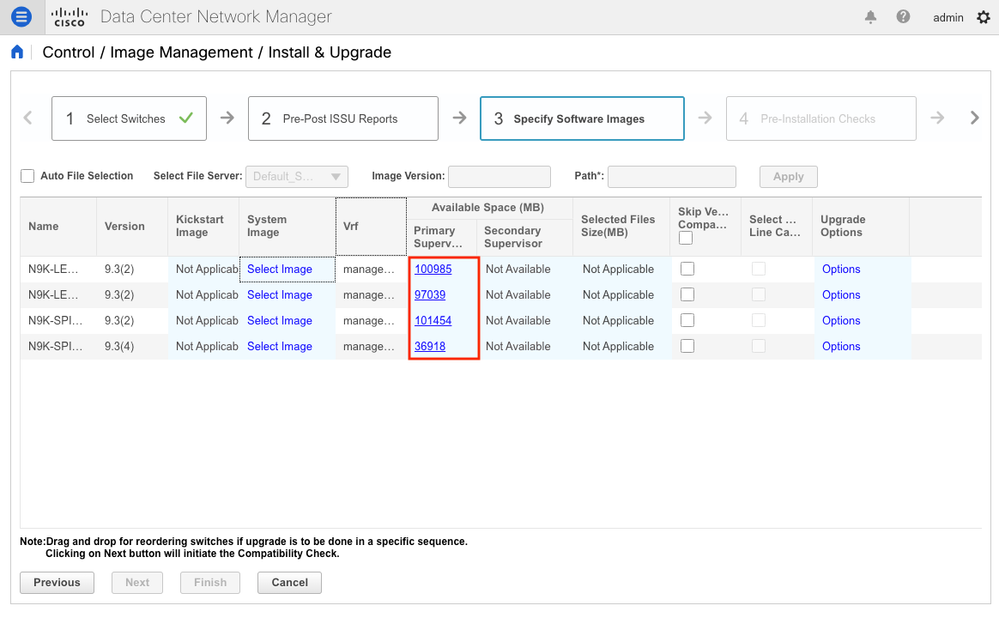Click the Next button
Viewport: 999px width, 618px height.
tap(137, 582)
